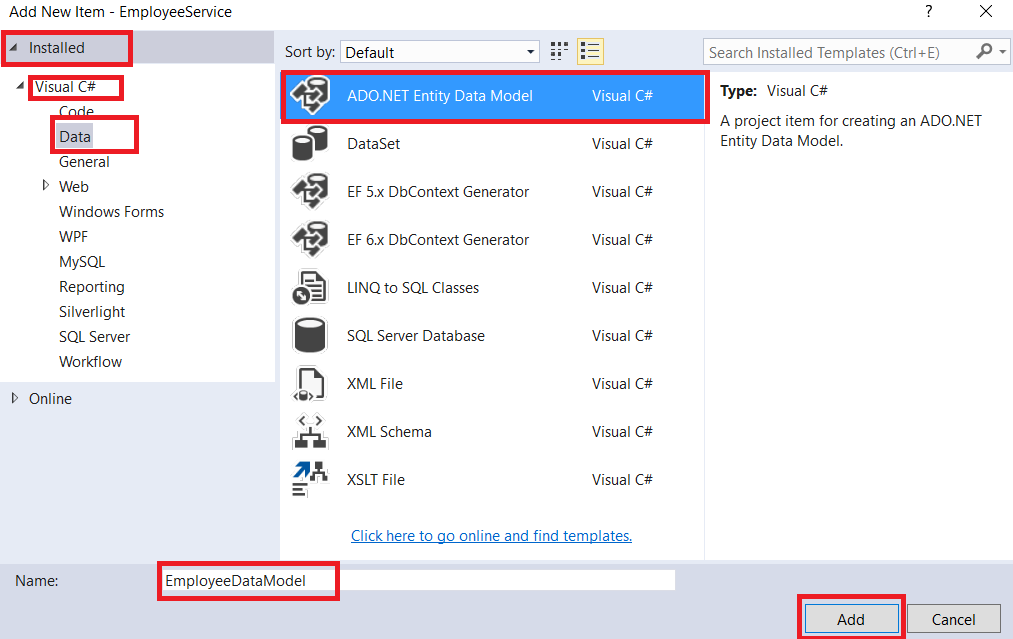Select the WPF category
The image size is (1013, 639).
tap(73, 236)
